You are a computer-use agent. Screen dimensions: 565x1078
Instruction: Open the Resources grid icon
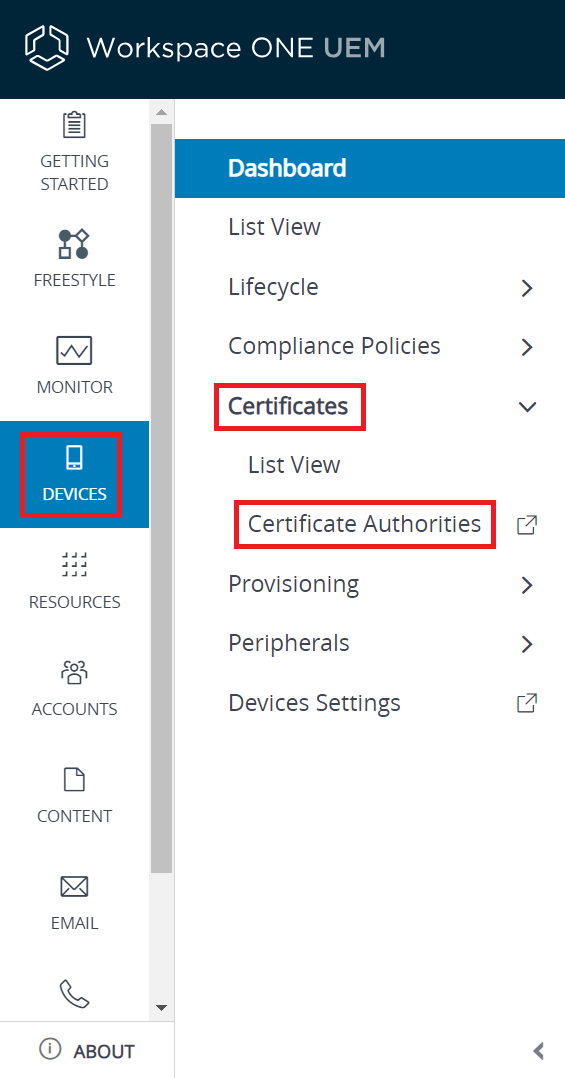74,564
